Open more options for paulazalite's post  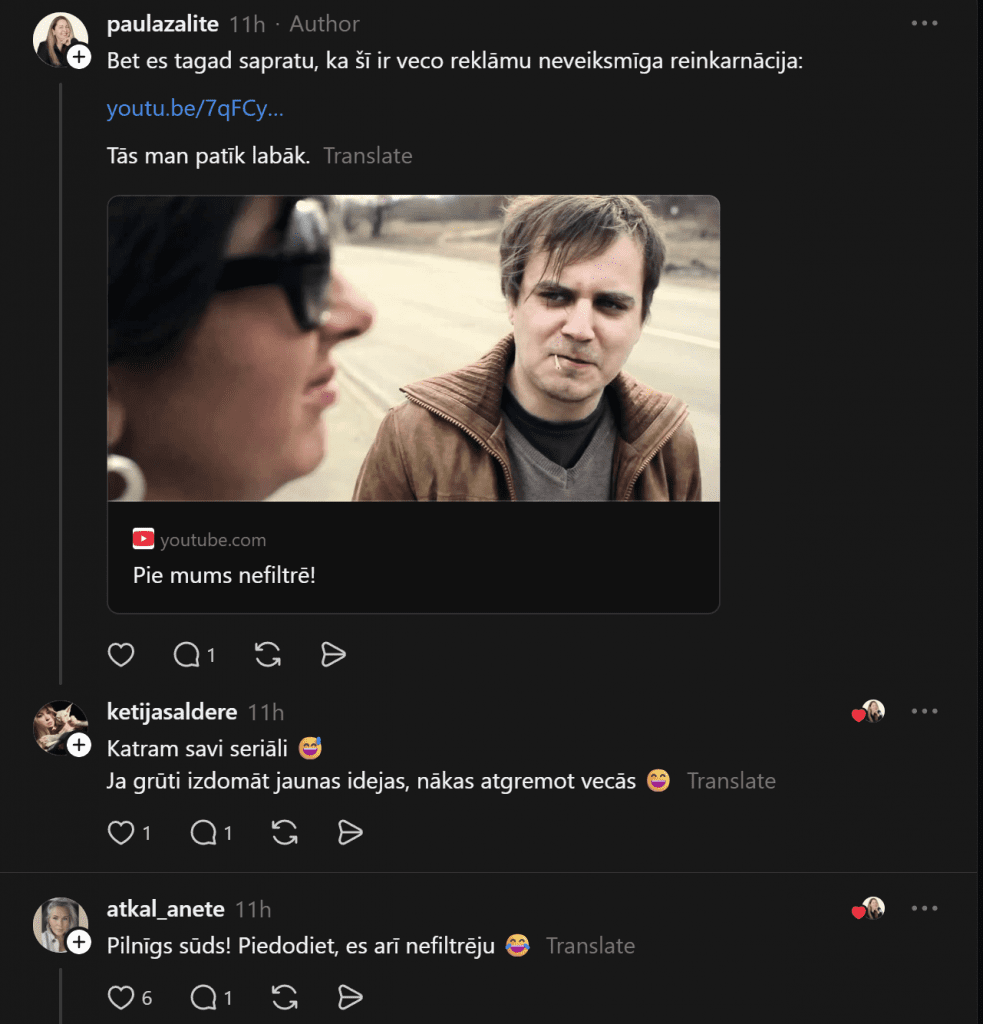924,24
